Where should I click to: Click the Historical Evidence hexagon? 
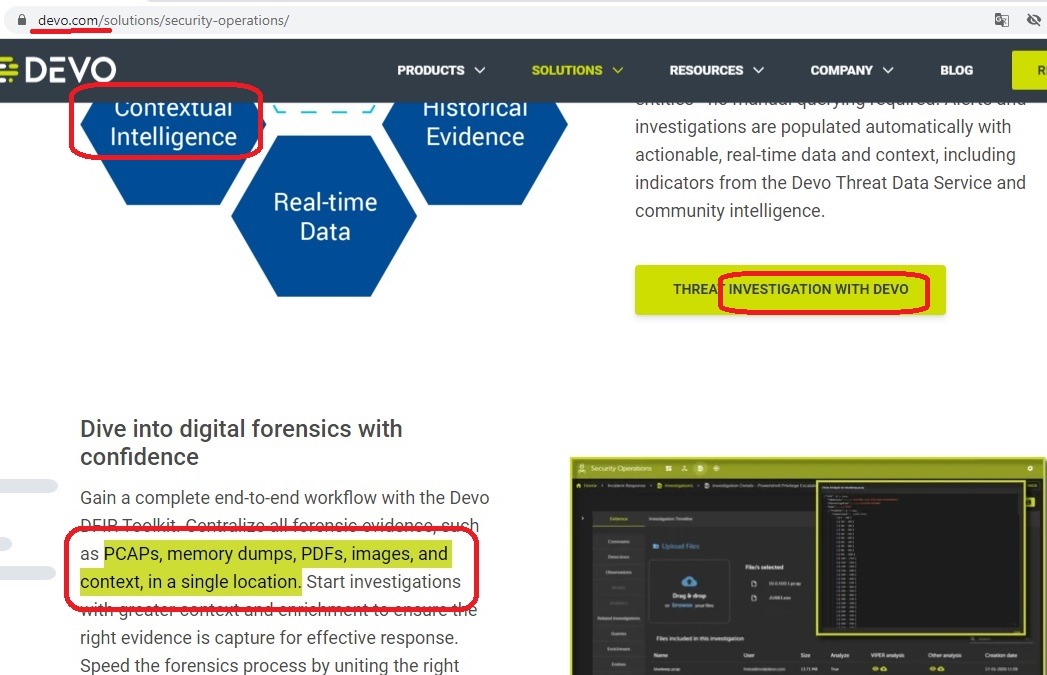(x=475, y=152)
